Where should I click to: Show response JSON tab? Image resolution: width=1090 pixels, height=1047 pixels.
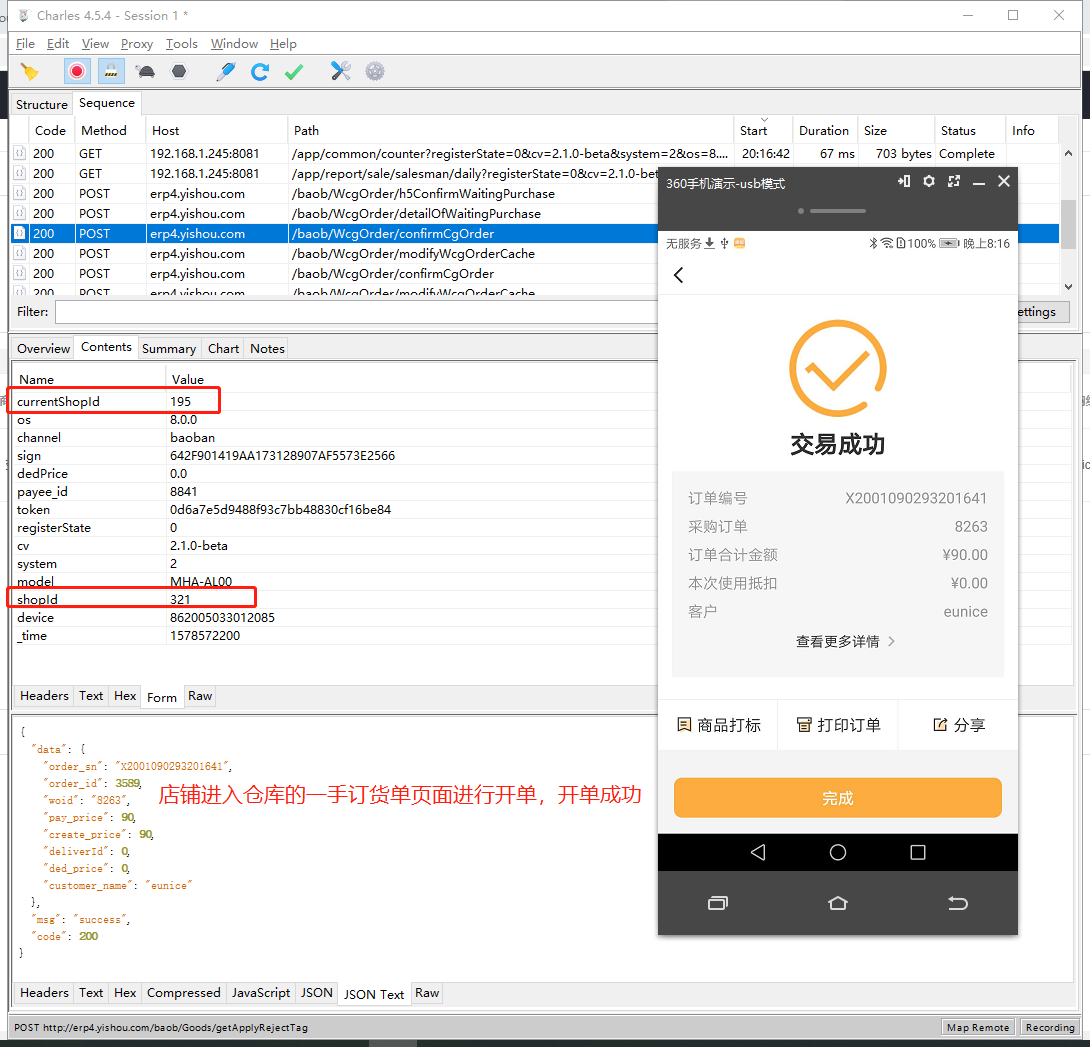click(317, 993)
